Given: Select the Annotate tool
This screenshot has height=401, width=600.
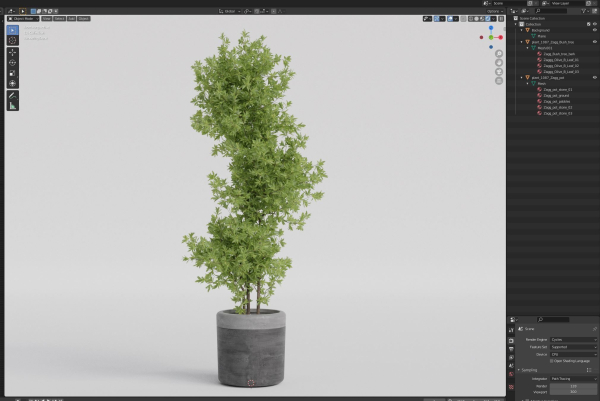Looking at the screenshot, I should [13, 96].
